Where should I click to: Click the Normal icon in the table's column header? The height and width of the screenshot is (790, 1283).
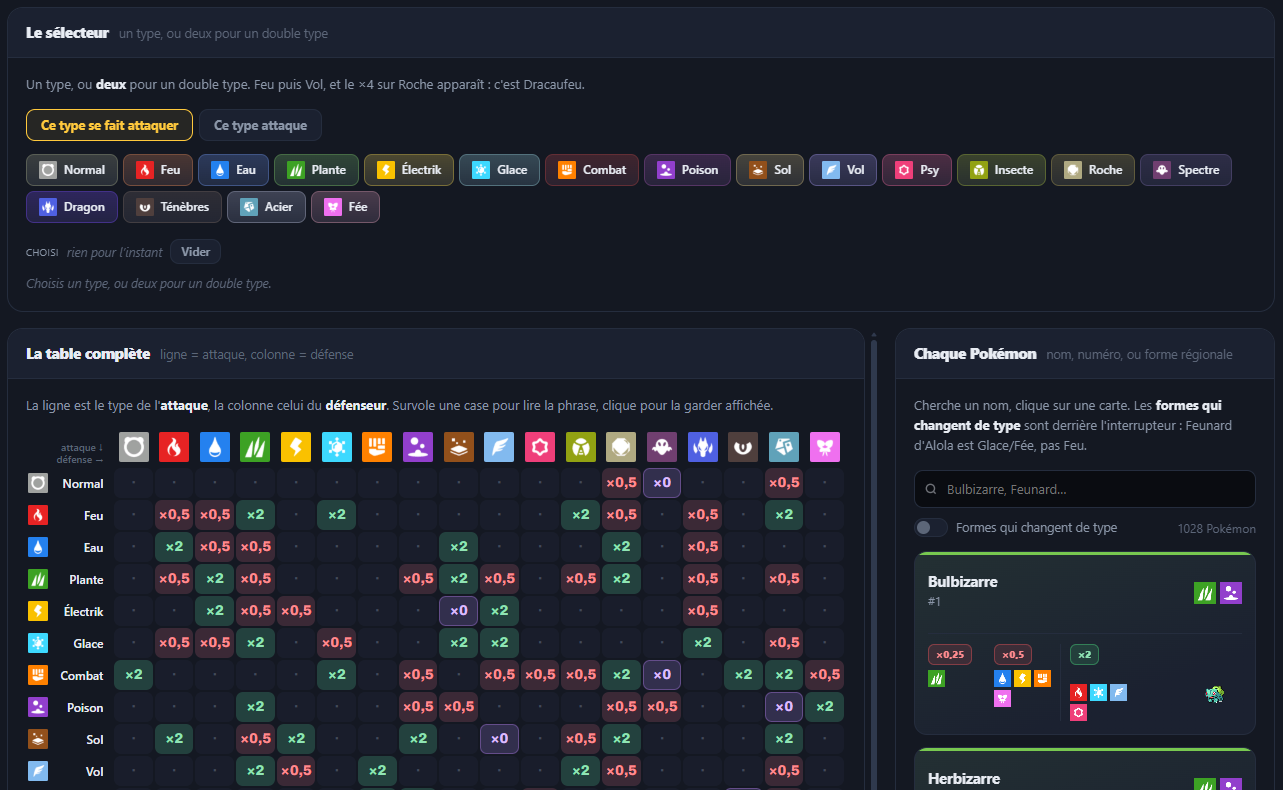(134, 447)
